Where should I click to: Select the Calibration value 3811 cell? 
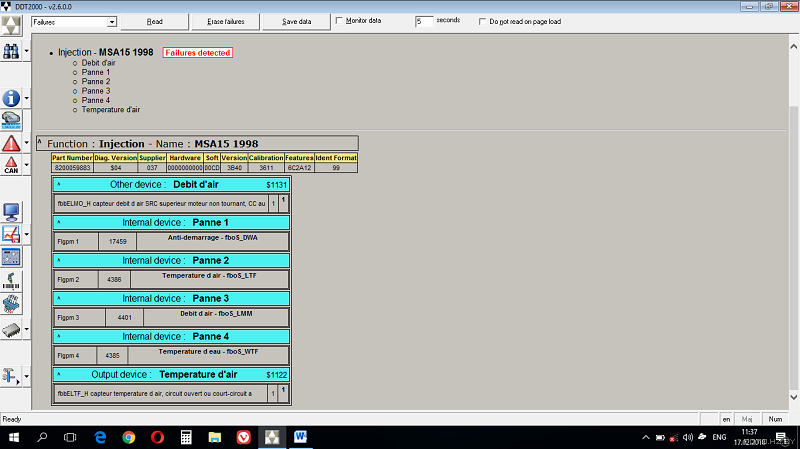266,168
